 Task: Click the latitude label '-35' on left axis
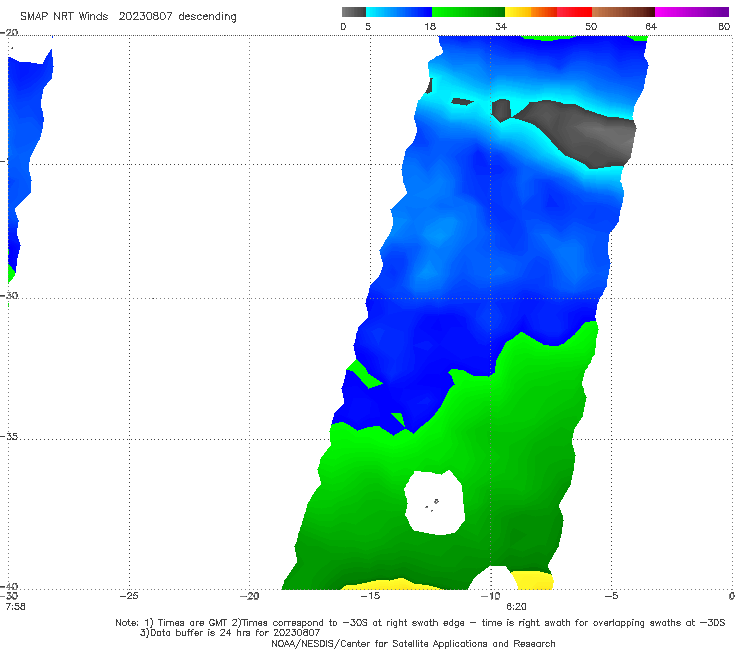(x=10, y=437)
